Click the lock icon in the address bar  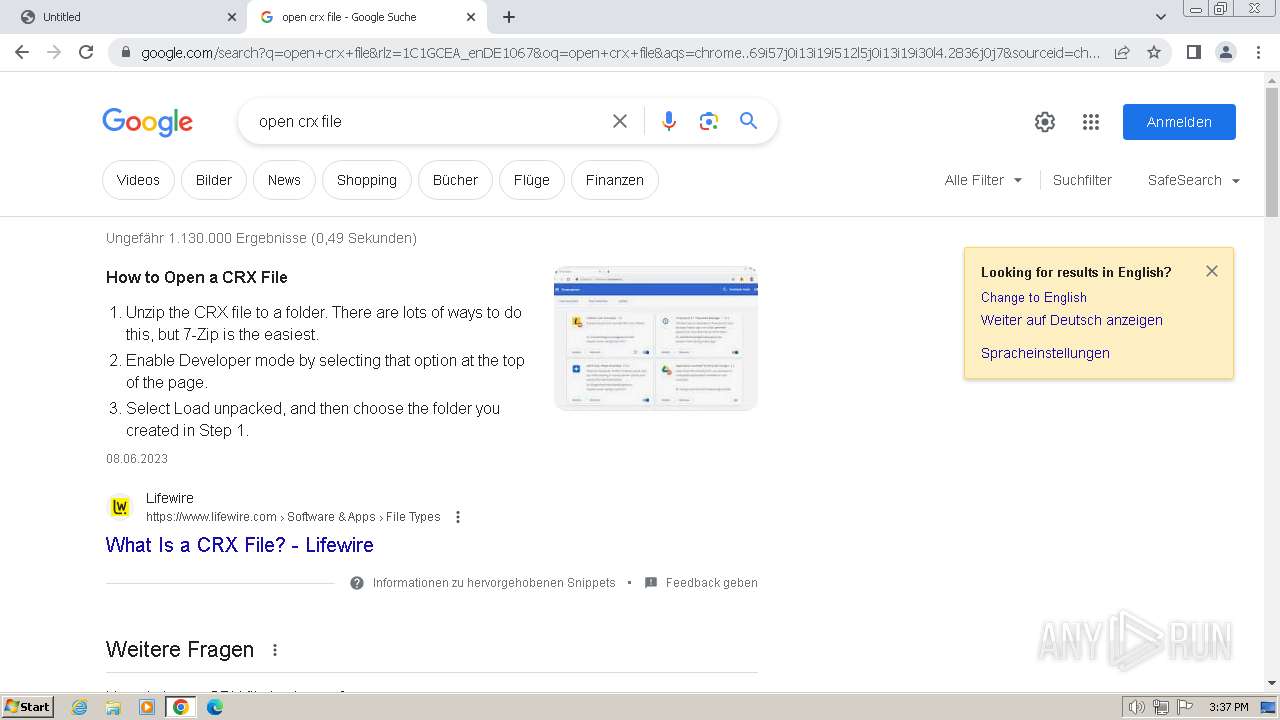[x=126, y=53]
